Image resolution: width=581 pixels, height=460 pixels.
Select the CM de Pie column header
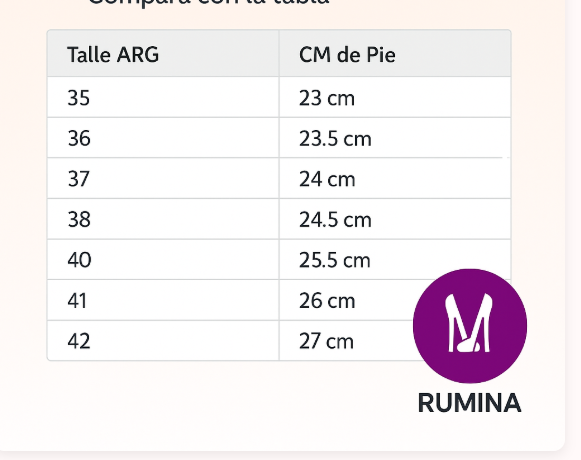(395, 53)
